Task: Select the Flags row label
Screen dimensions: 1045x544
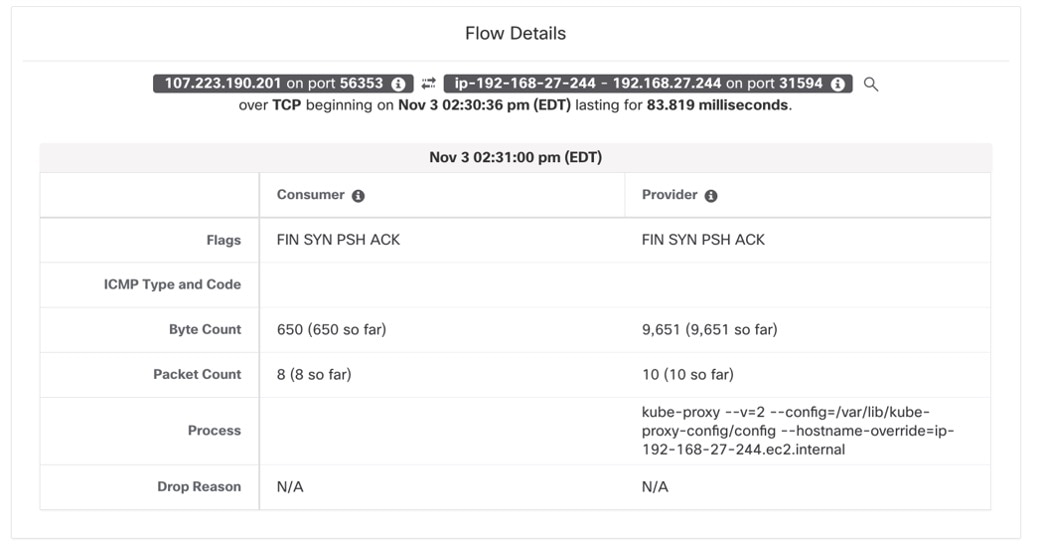Action: (x=224, y=240)
